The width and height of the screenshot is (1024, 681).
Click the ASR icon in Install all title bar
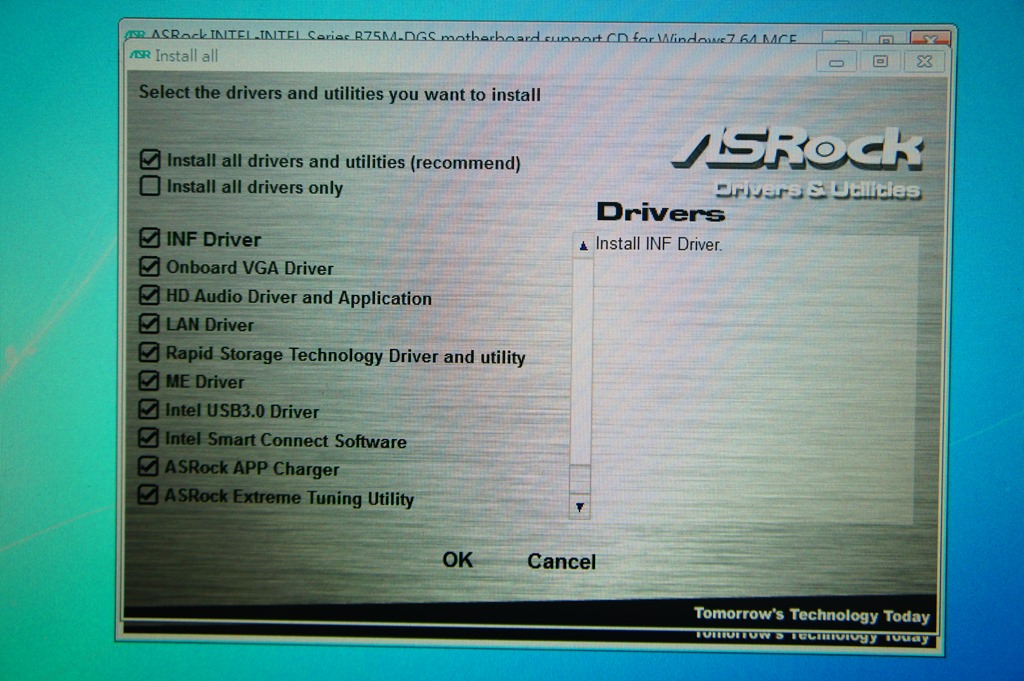tap(140, 55)
